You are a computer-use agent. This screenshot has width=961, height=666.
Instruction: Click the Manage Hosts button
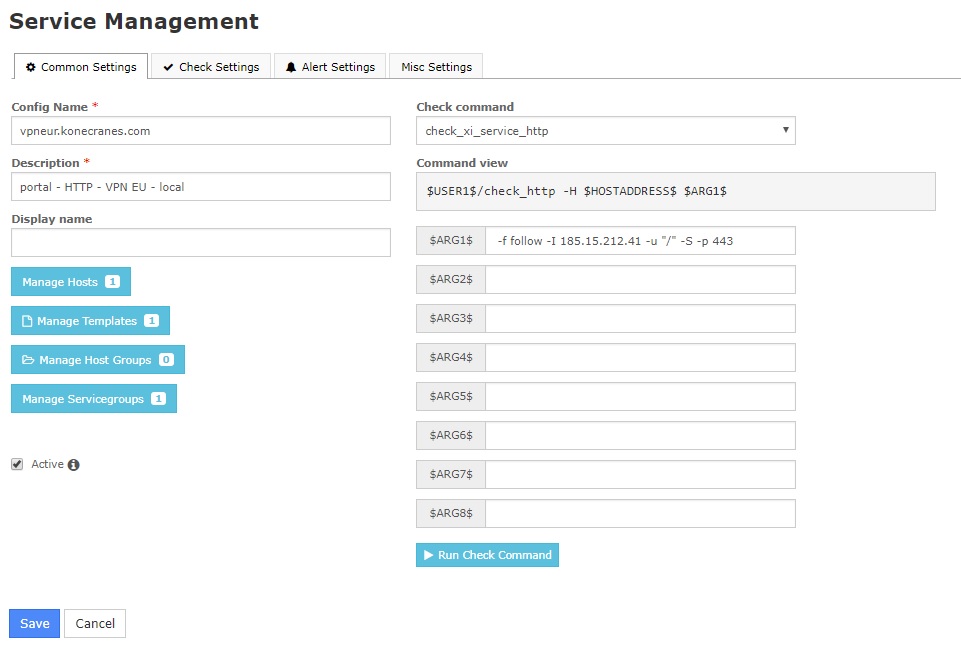point(71,282)
